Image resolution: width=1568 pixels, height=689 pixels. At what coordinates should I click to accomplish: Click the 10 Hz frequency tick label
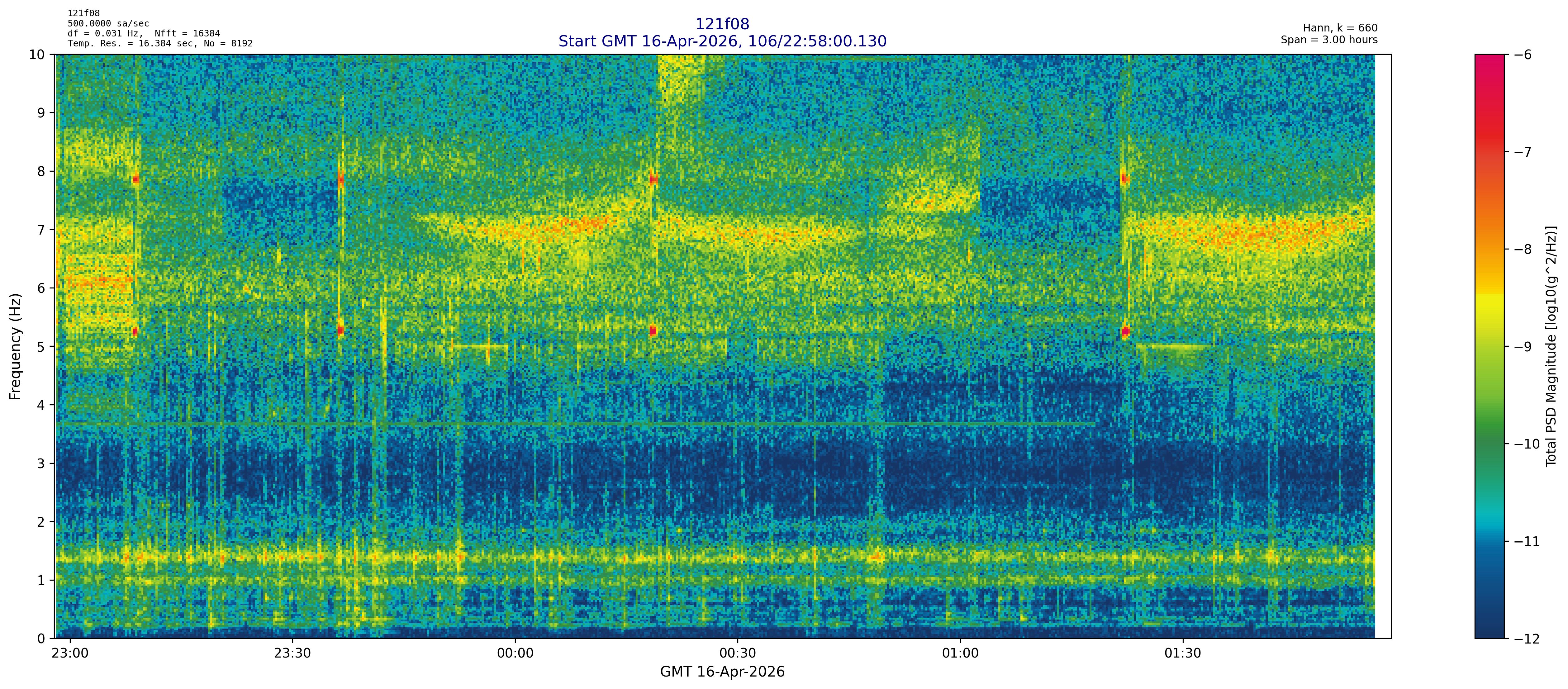click(36, 55)
